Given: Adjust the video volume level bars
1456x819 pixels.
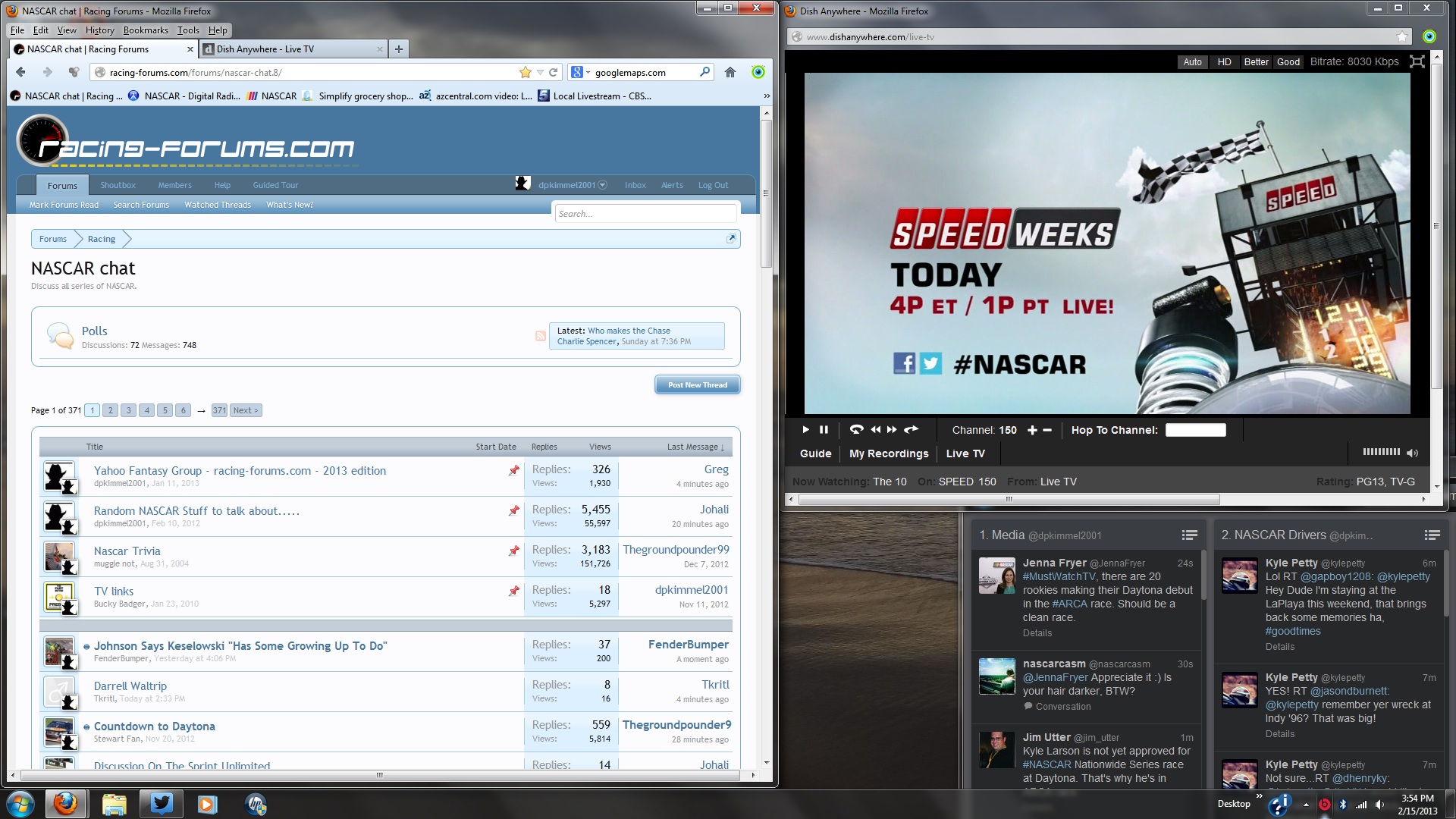Looking at the screenshot, I should (x=1381, y=452).
